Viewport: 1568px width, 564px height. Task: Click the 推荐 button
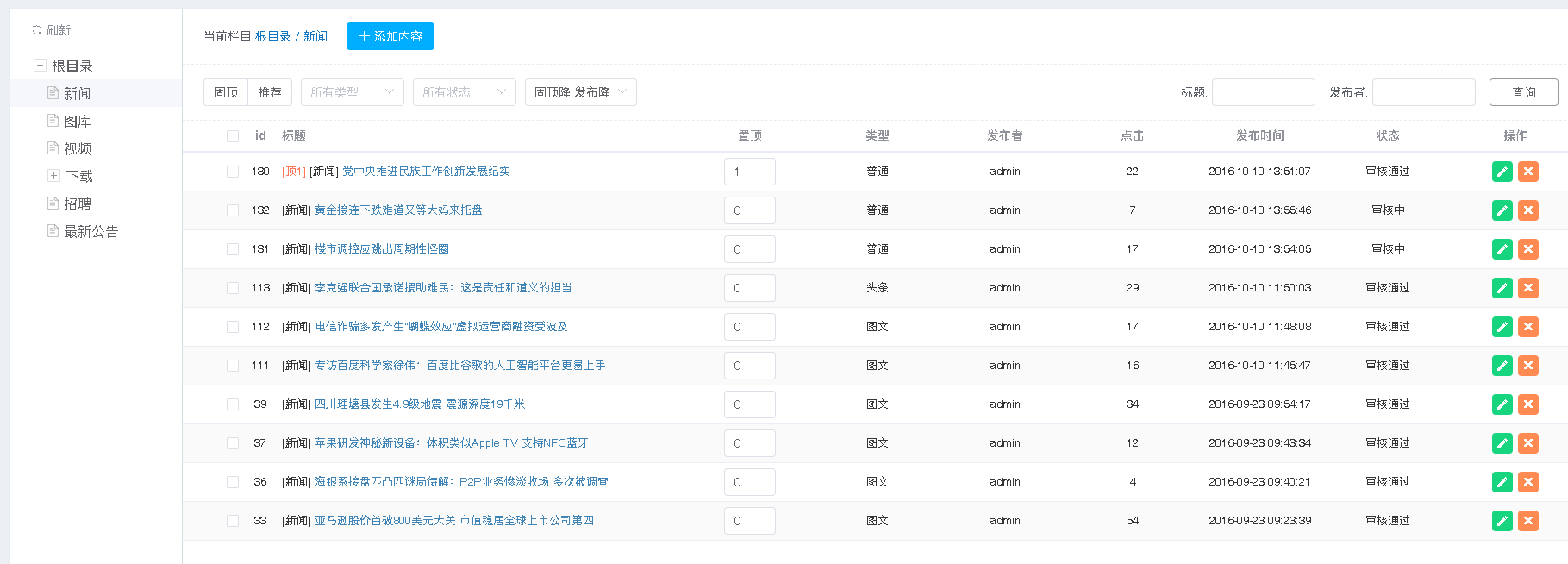270,92
